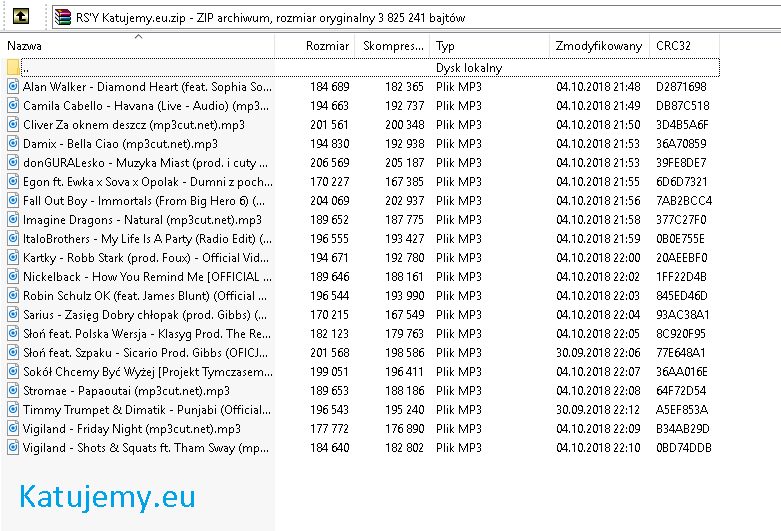Select file name 'Kartky - Robb Stark'
This screenshot has height=531, width=781.
[x=146, y=258]
